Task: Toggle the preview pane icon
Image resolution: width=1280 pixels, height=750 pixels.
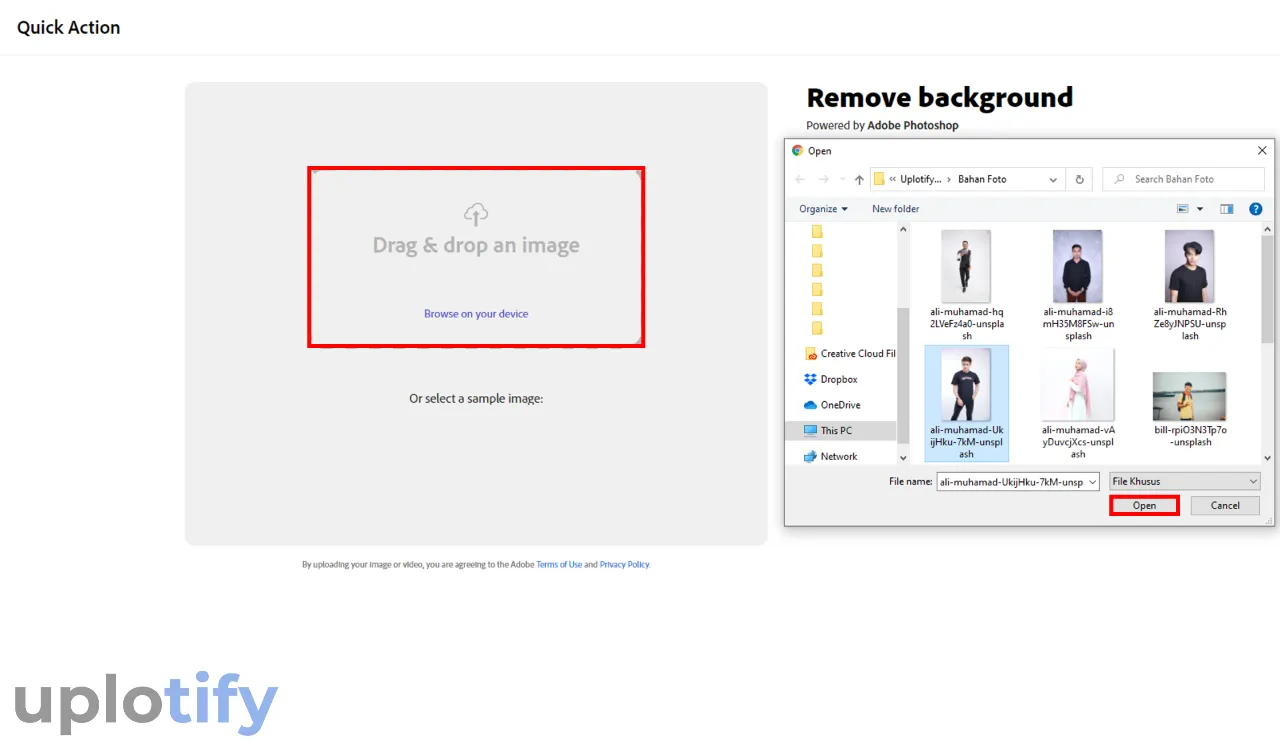Action: tap(1226, 209)
